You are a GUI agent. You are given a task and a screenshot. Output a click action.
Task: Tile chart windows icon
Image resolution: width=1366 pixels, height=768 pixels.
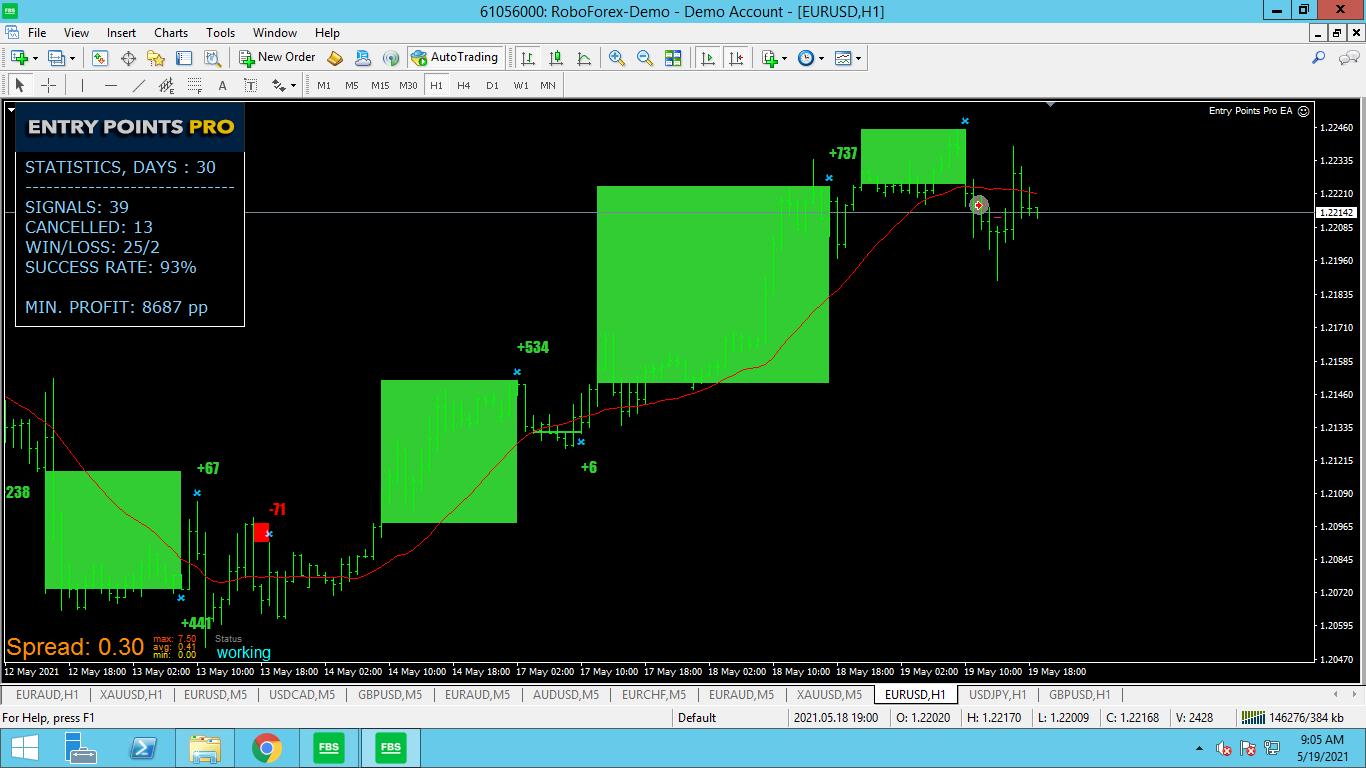click(673, 58)
